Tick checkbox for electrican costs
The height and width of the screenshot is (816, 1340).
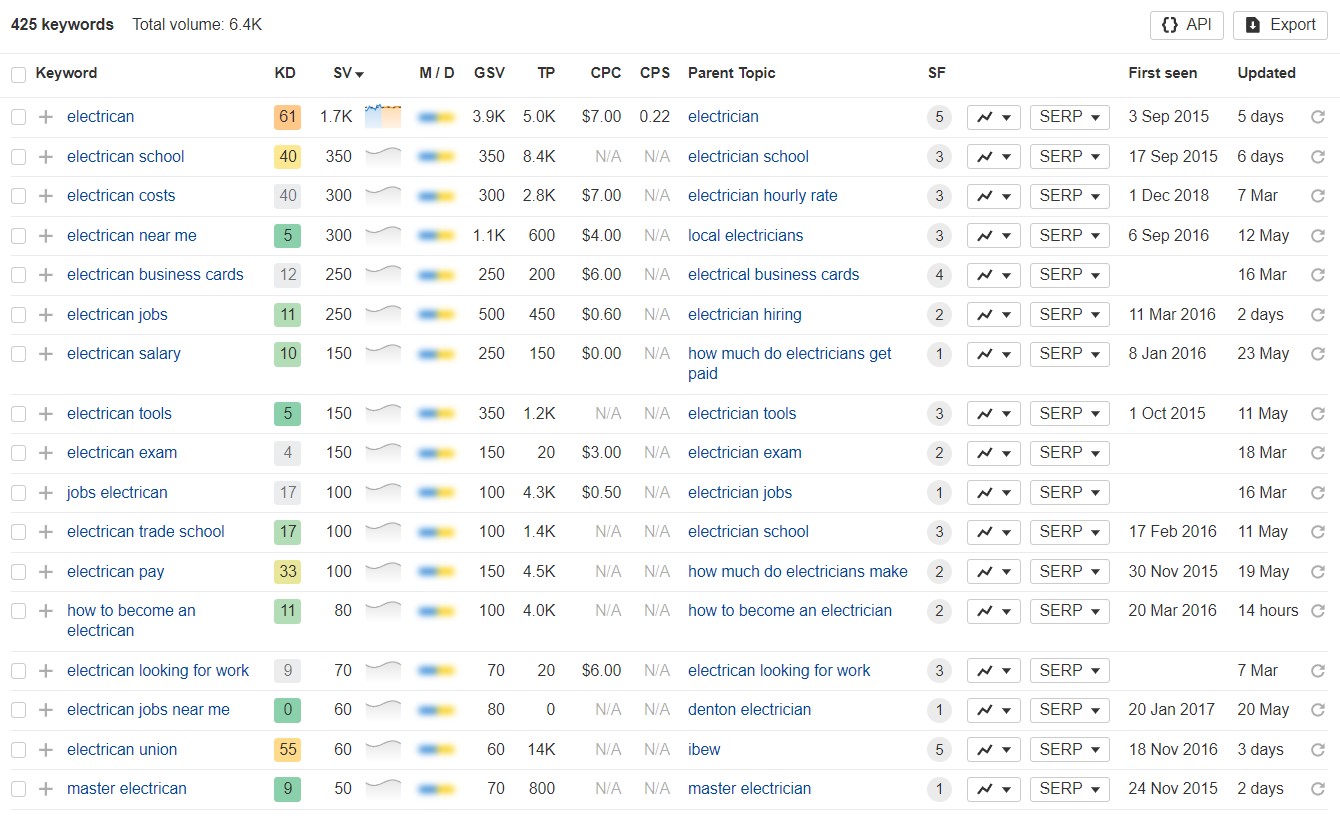pos(18,196)
